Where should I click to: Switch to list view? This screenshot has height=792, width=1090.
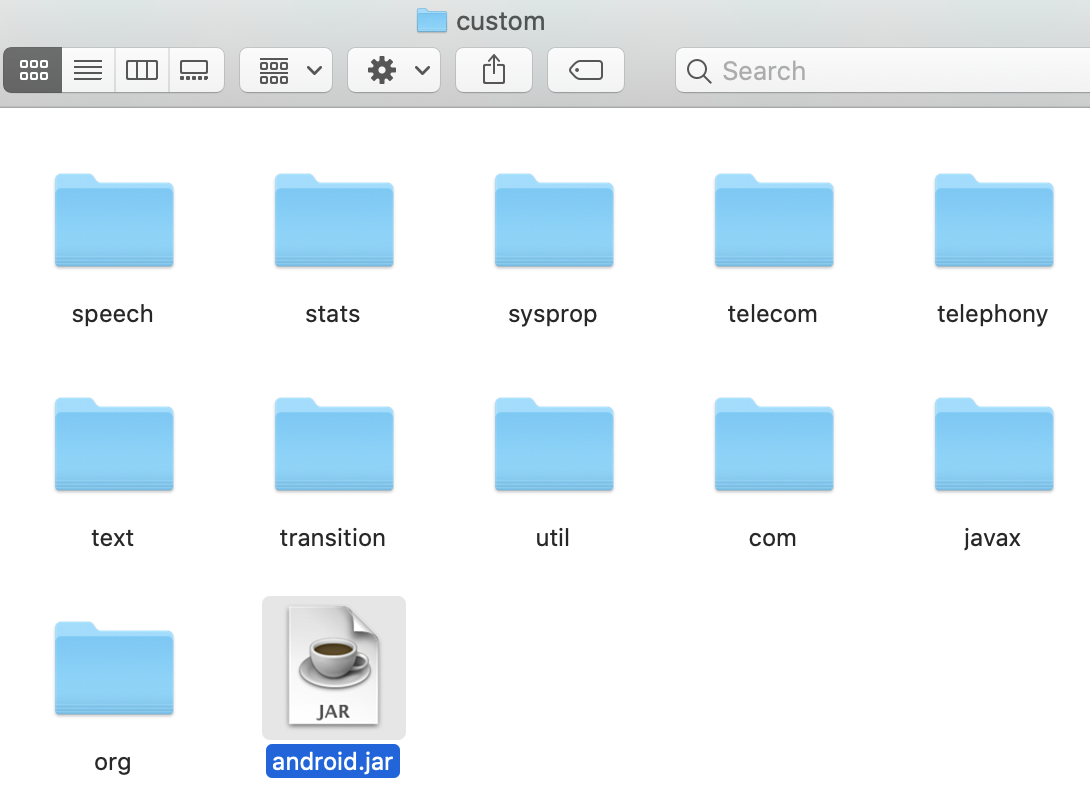coord(88,70)
